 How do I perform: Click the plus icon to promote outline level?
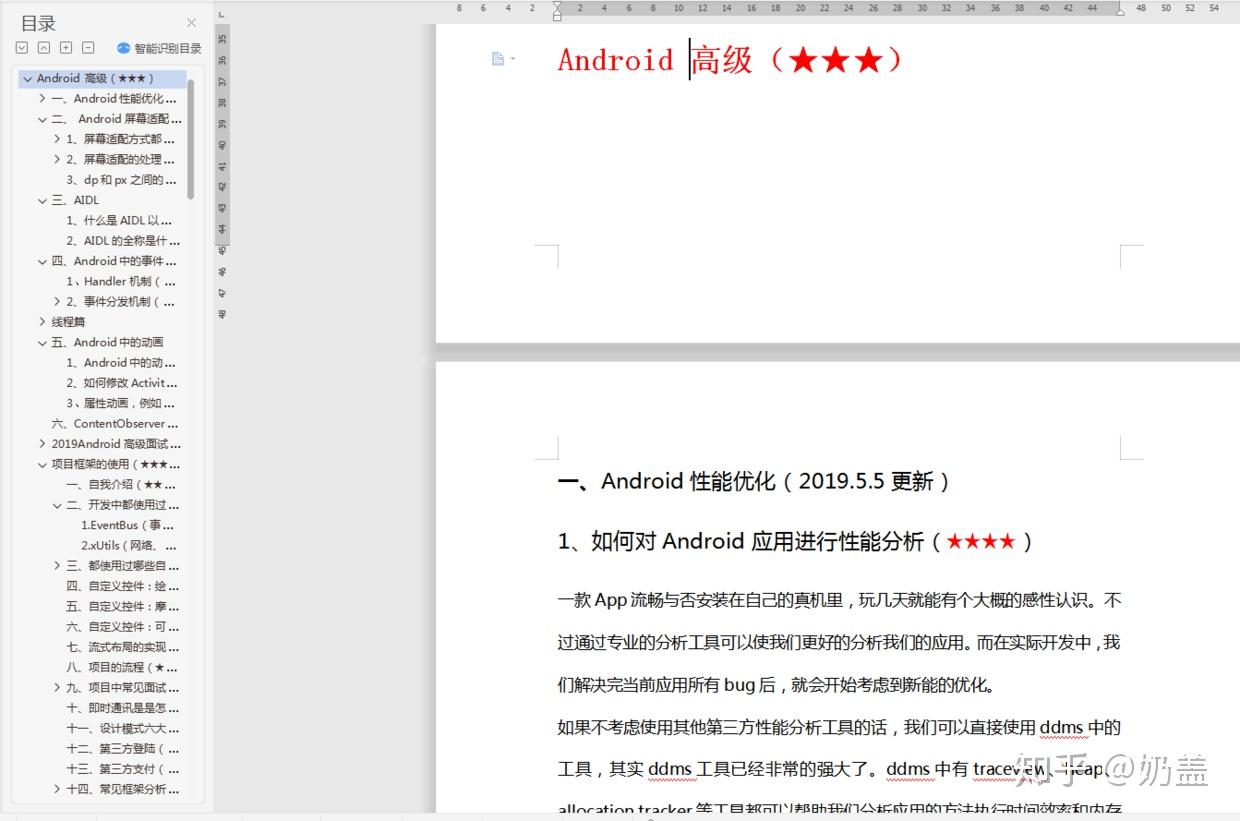(66, 47)
